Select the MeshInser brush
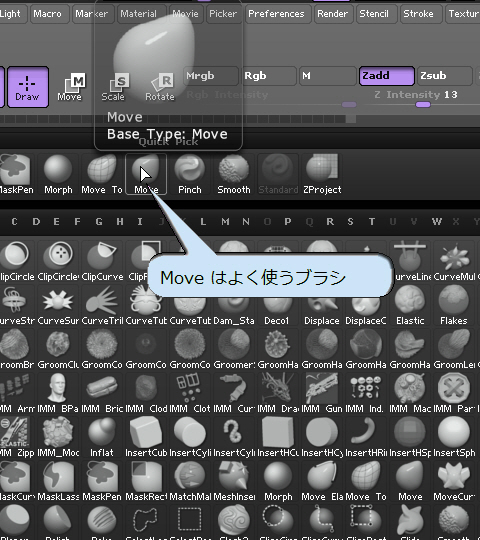This screenshot has width=480, height=540. pyautogui.click(x=234, y=482)
